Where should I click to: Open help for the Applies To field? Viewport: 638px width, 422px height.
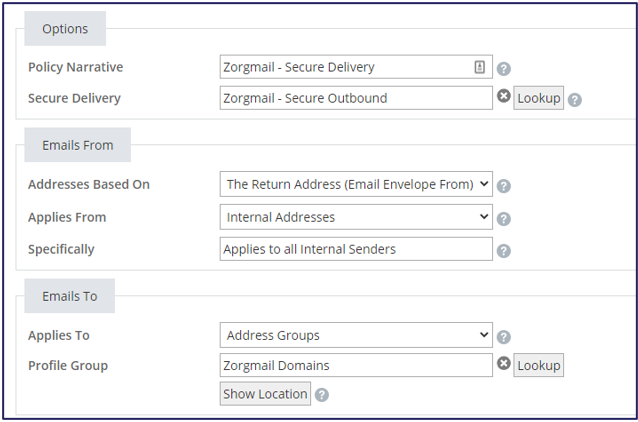click(x=504, y=337)
